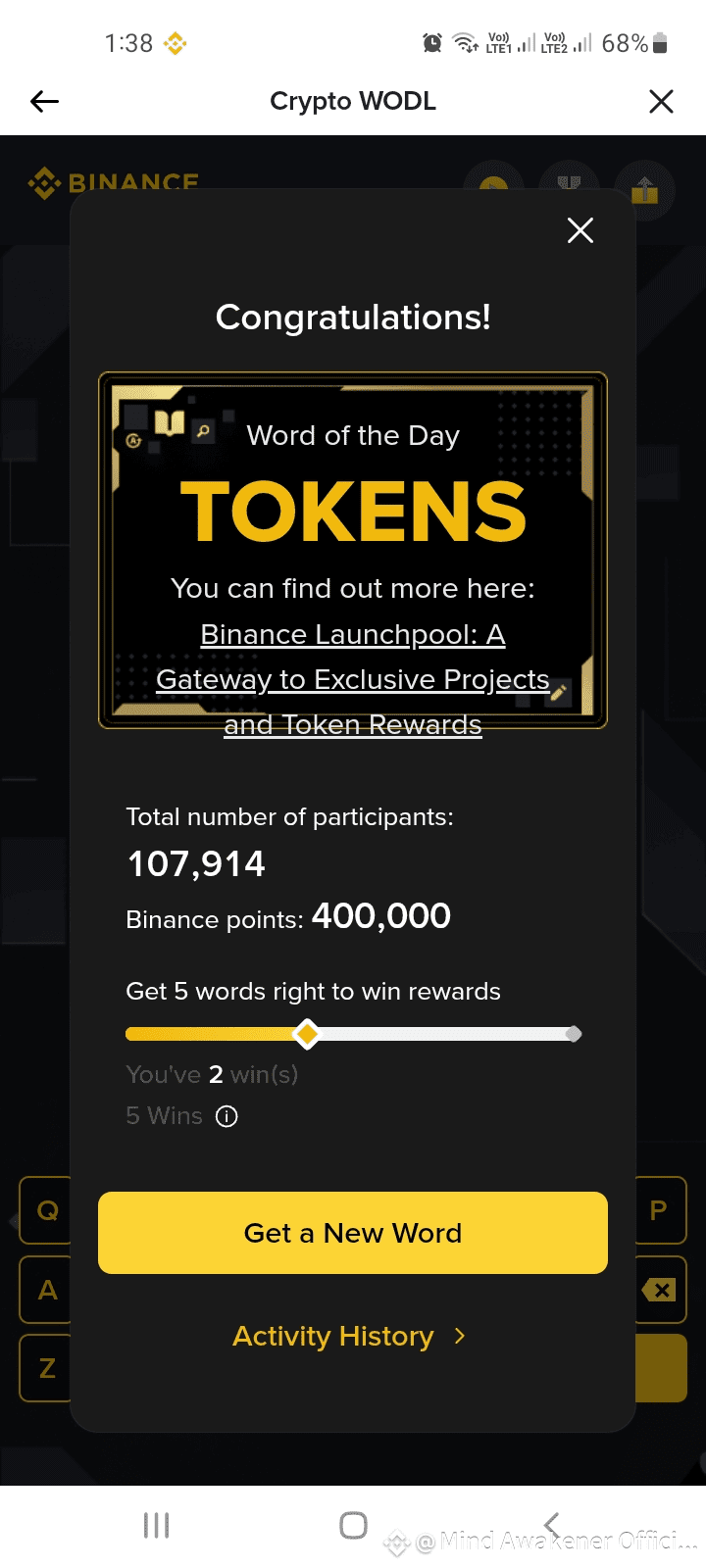Tap the share icon in top bar

[x=645, y=188]
